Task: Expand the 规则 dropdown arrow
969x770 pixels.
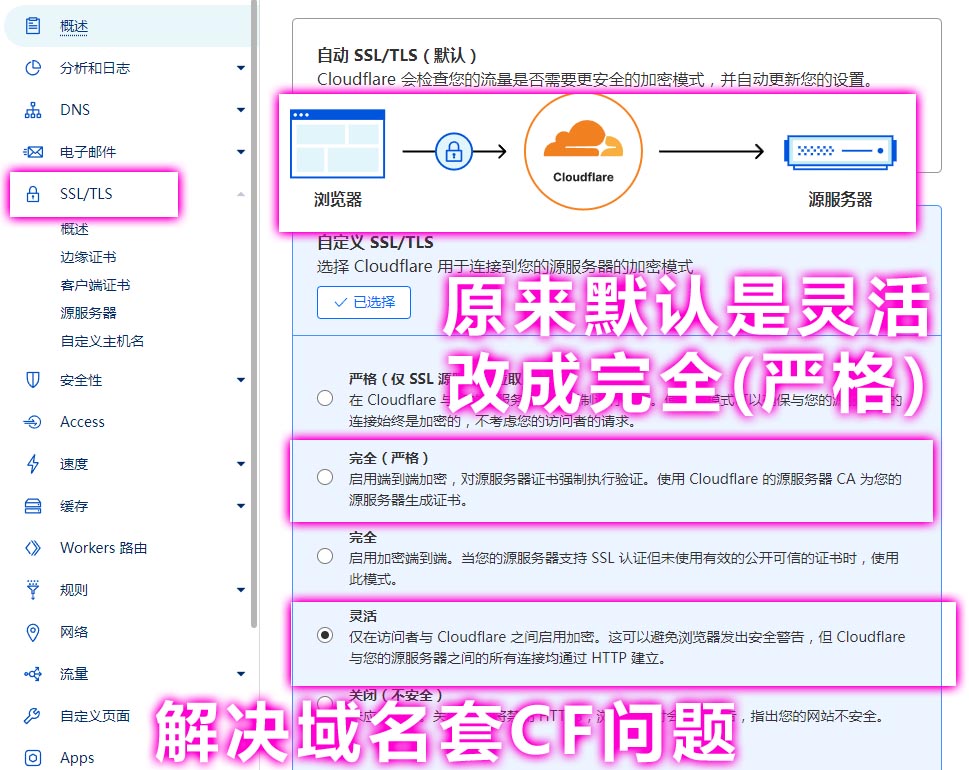Action: tap(241, 590)
